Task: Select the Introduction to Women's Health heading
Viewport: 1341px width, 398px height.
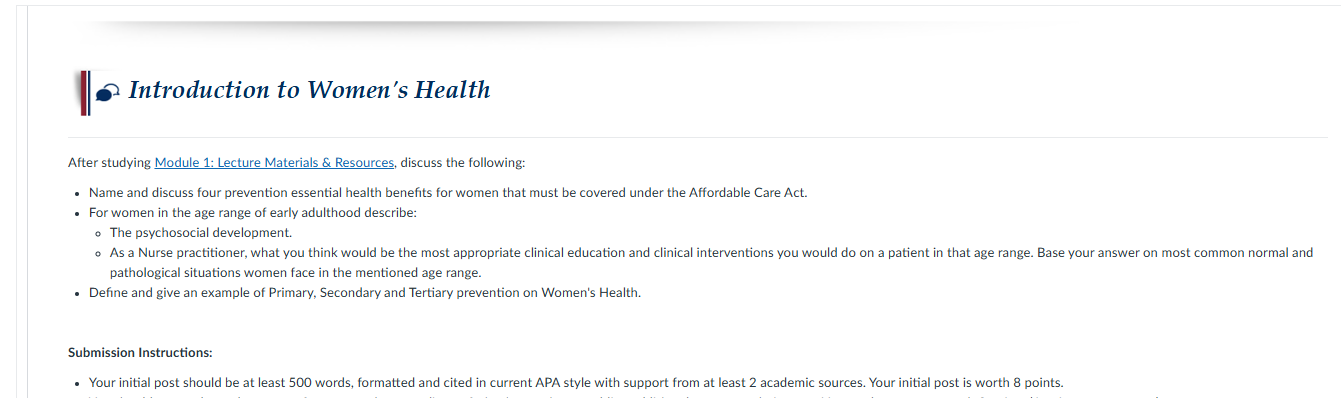Action: click(x=309, y=90)
